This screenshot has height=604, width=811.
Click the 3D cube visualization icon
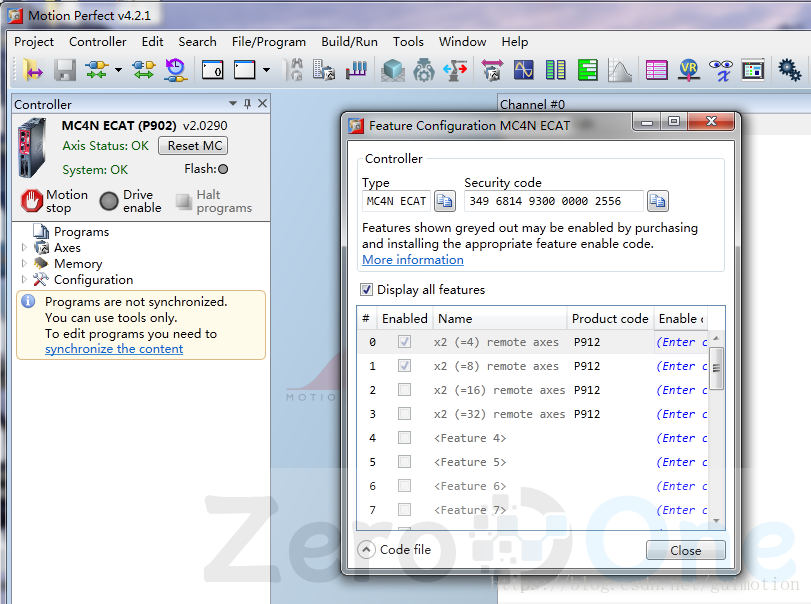point(393,70)
